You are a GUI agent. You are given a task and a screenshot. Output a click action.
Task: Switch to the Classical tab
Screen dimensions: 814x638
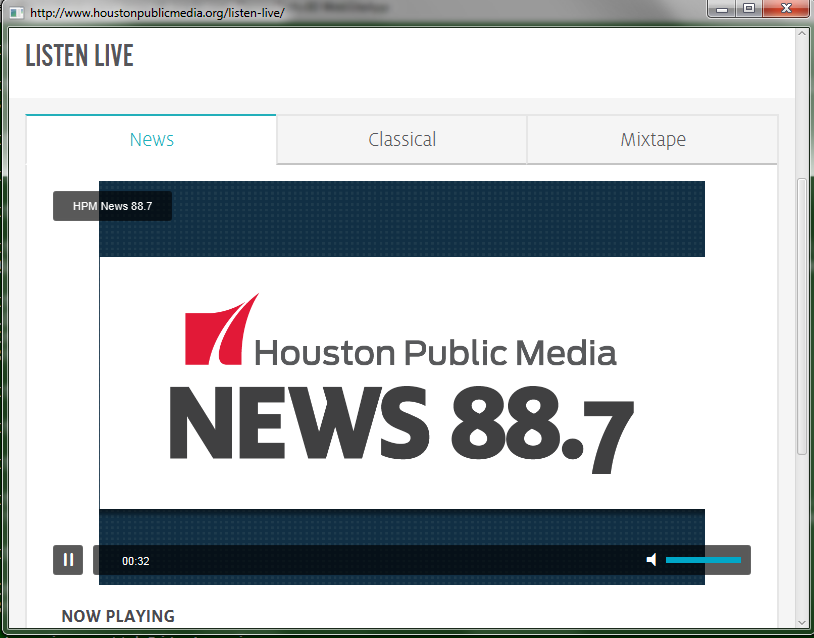(402, 140)
